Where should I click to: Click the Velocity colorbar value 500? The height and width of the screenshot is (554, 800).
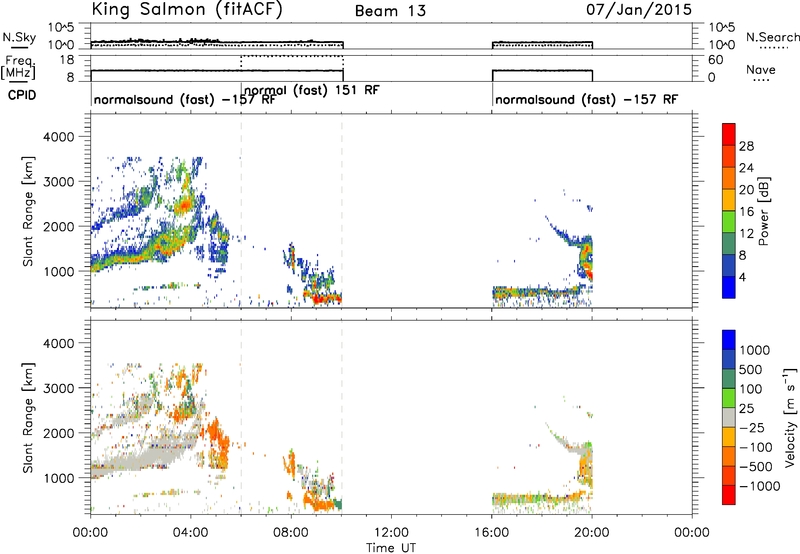753,370
